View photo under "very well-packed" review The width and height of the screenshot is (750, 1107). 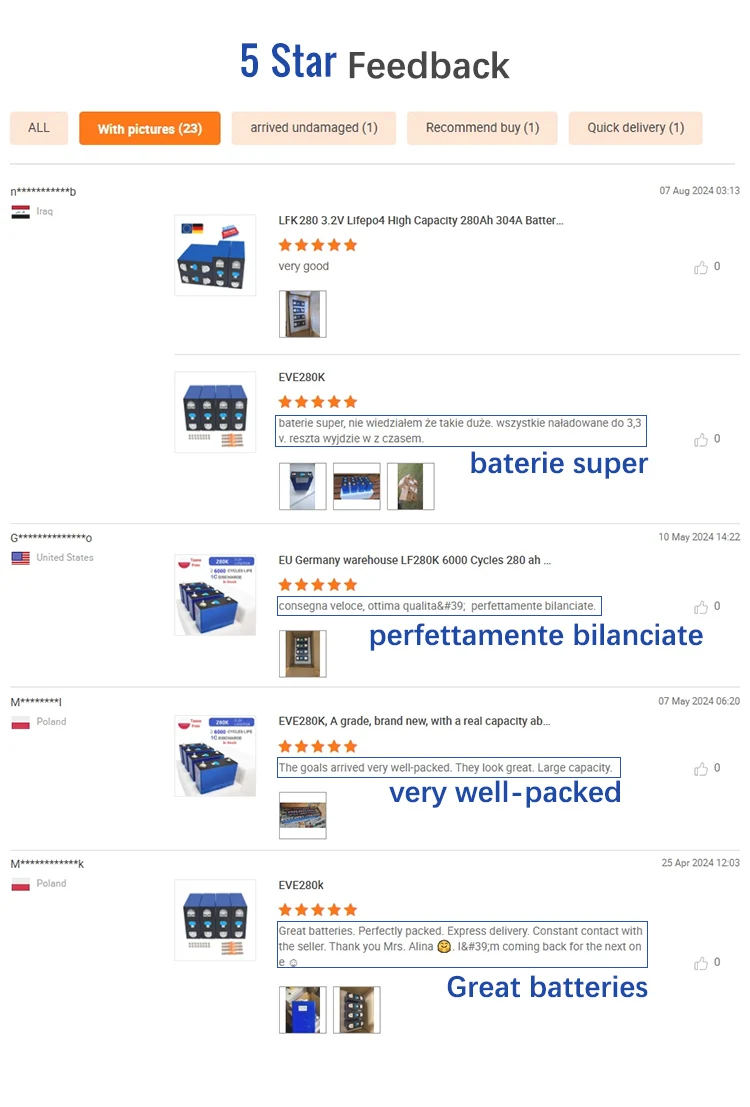[x=302, y=815]
